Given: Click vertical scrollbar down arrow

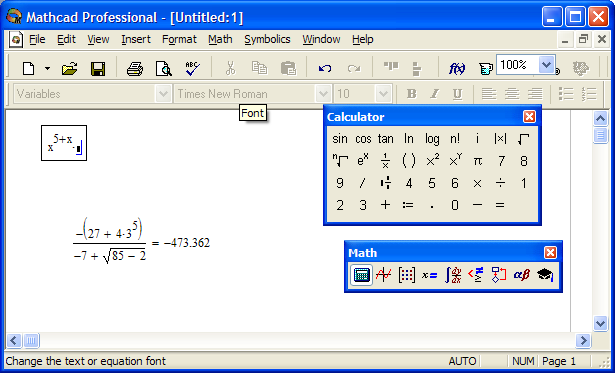Looking at the screenshot, I should coord(600,324).
